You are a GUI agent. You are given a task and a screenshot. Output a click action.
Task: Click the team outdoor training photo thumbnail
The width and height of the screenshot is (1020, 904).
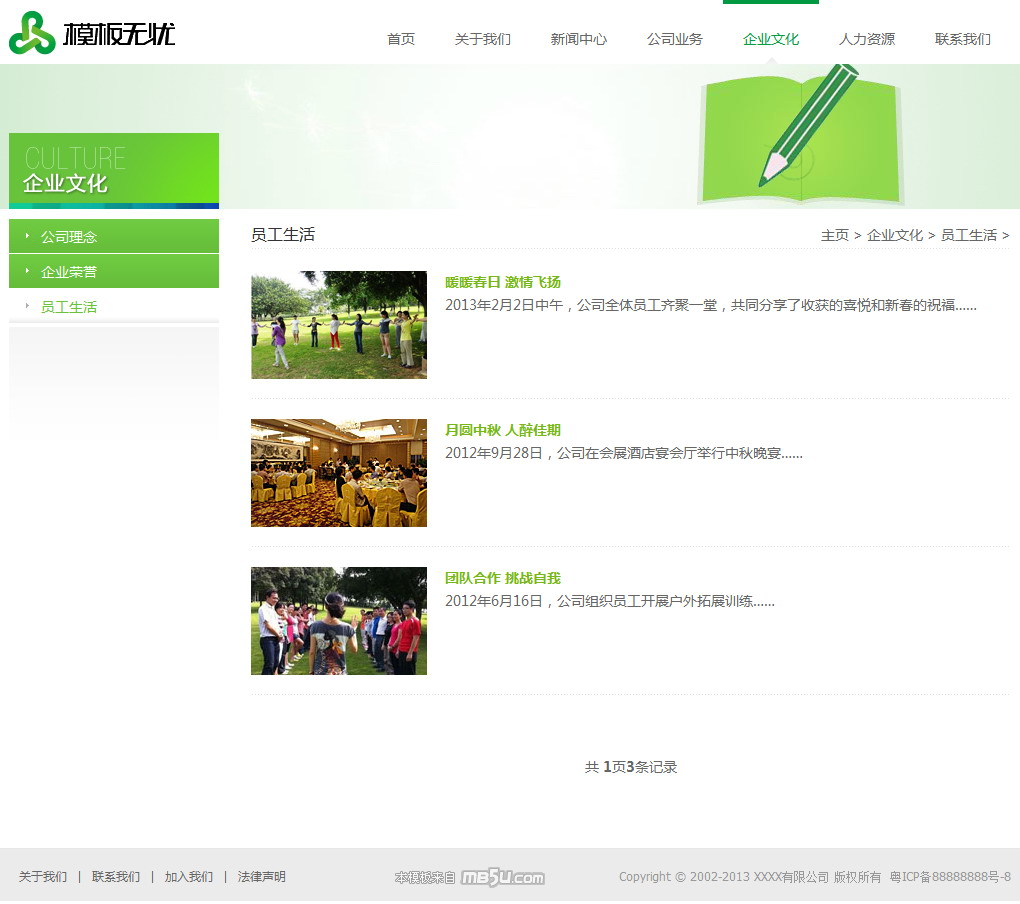[338, 621]
